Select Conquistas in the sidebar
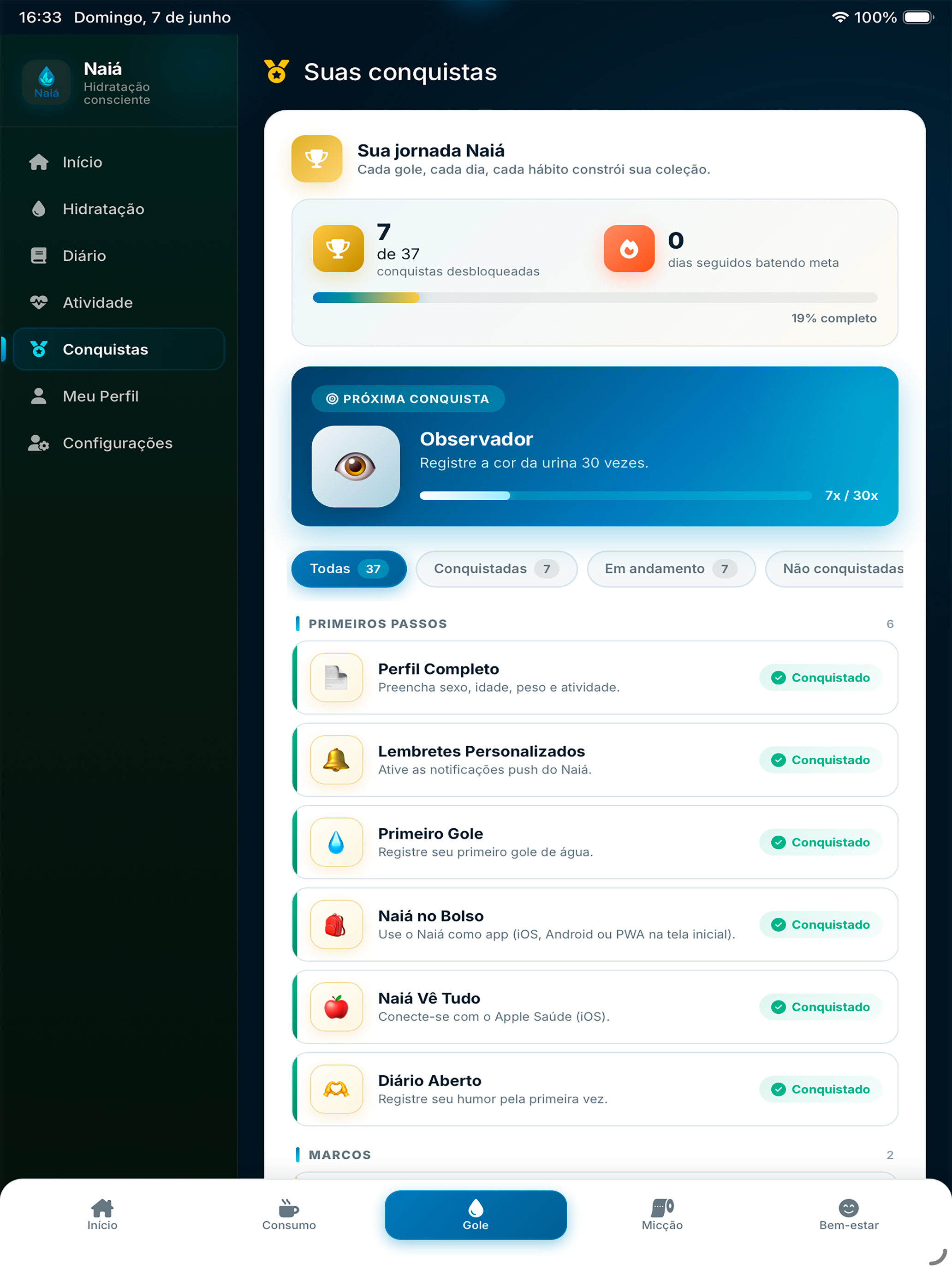Image resolution: width=952 pixels, height=1270 pixels. pos(119,349)
